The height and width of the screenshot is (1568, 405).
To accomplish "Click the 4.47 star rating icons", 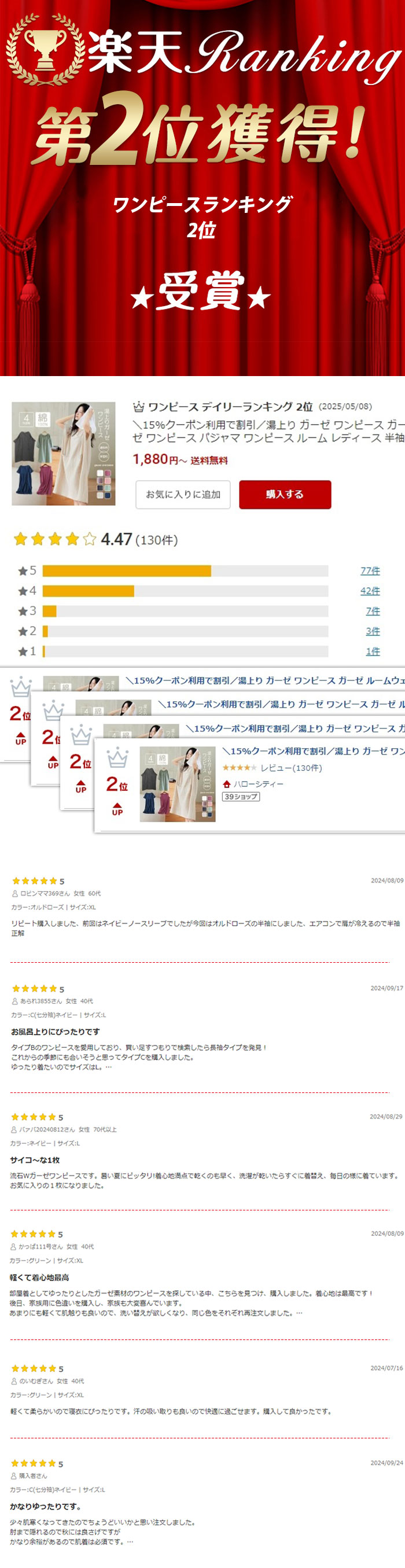I will [55, 539].
